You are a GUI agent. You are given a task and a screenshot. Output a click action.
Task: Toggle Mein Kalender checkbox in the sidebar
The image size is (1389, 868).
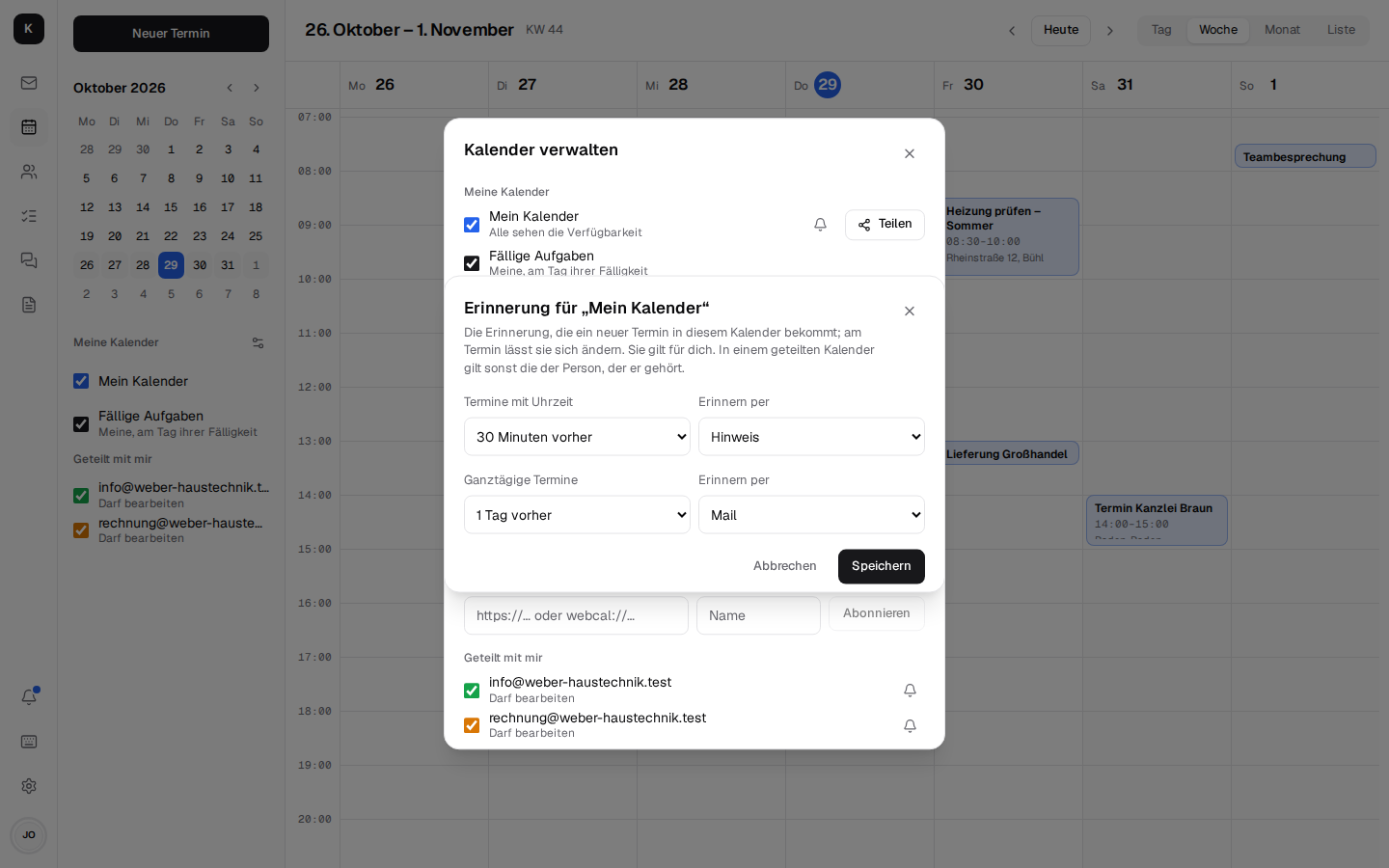click(x=81, y=381)
